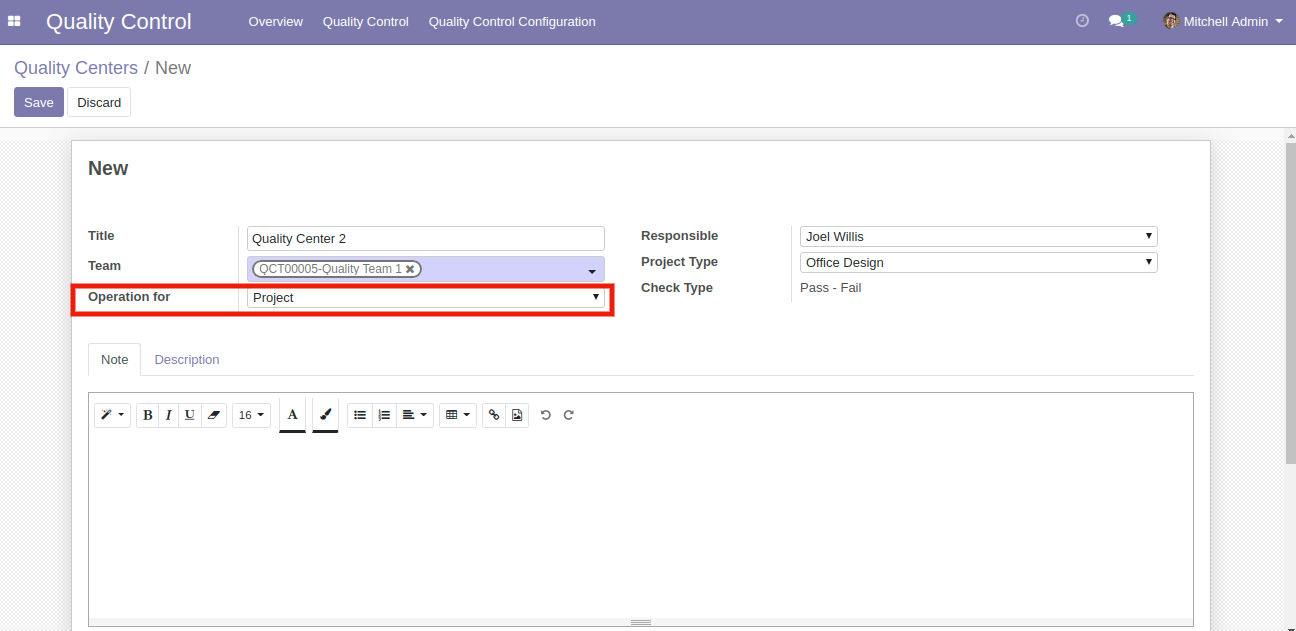This screenshot has width=1296, height=631.
Task: Expand the Operation for dropdown
Action: click(426, 297)
